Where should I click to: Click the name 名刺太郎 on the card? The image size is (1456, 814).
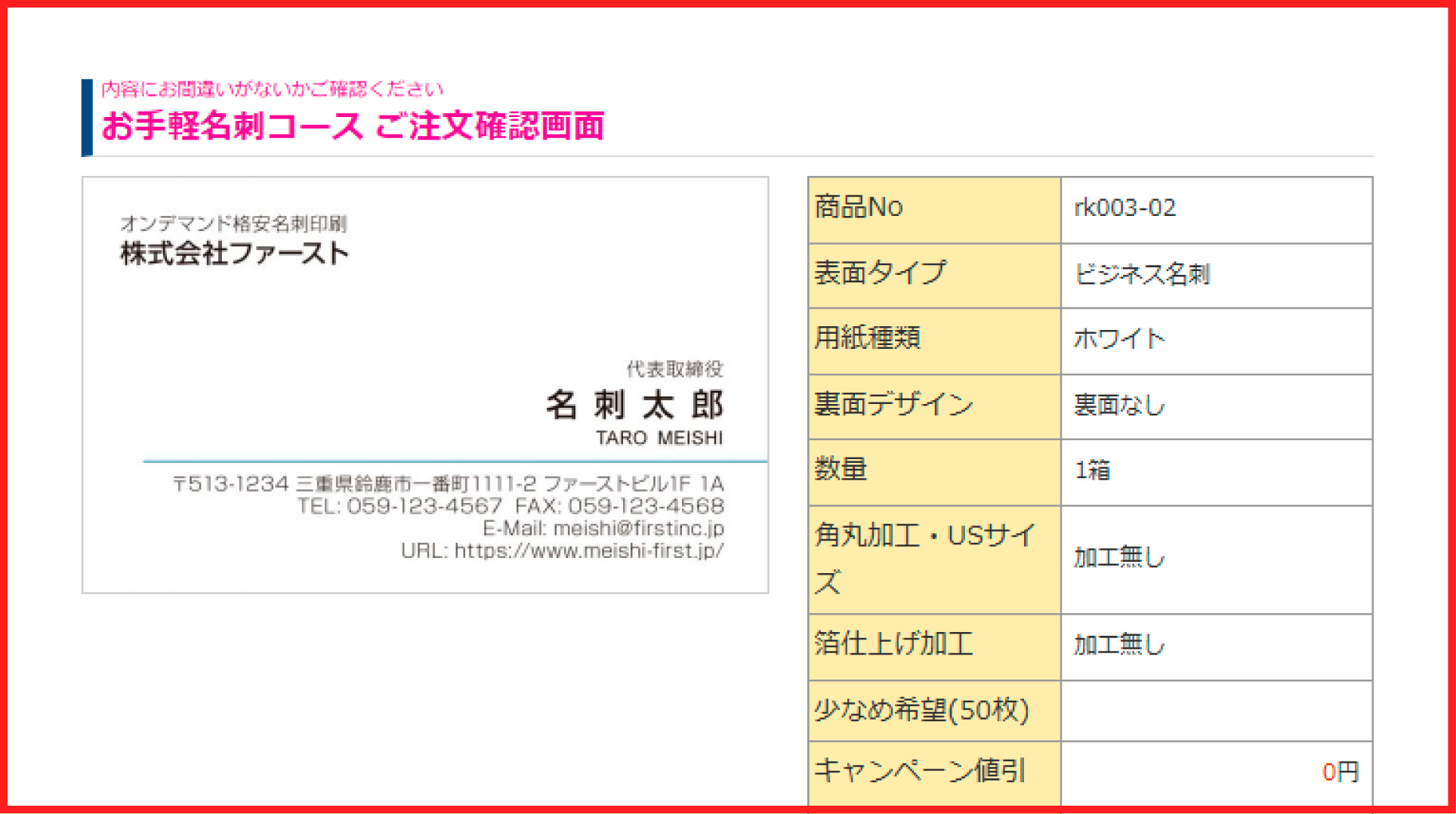coord(634,405)
